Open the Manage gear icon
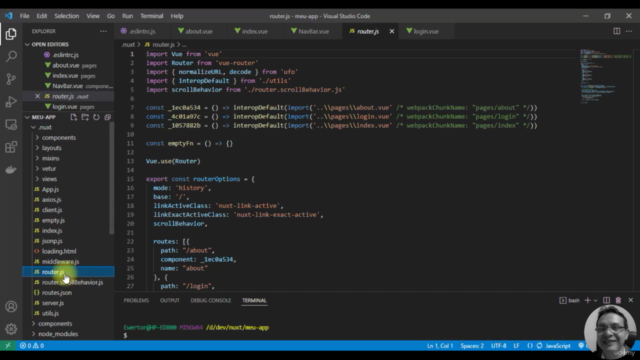This screenshot has width=640, height=360. coord(11,329)
